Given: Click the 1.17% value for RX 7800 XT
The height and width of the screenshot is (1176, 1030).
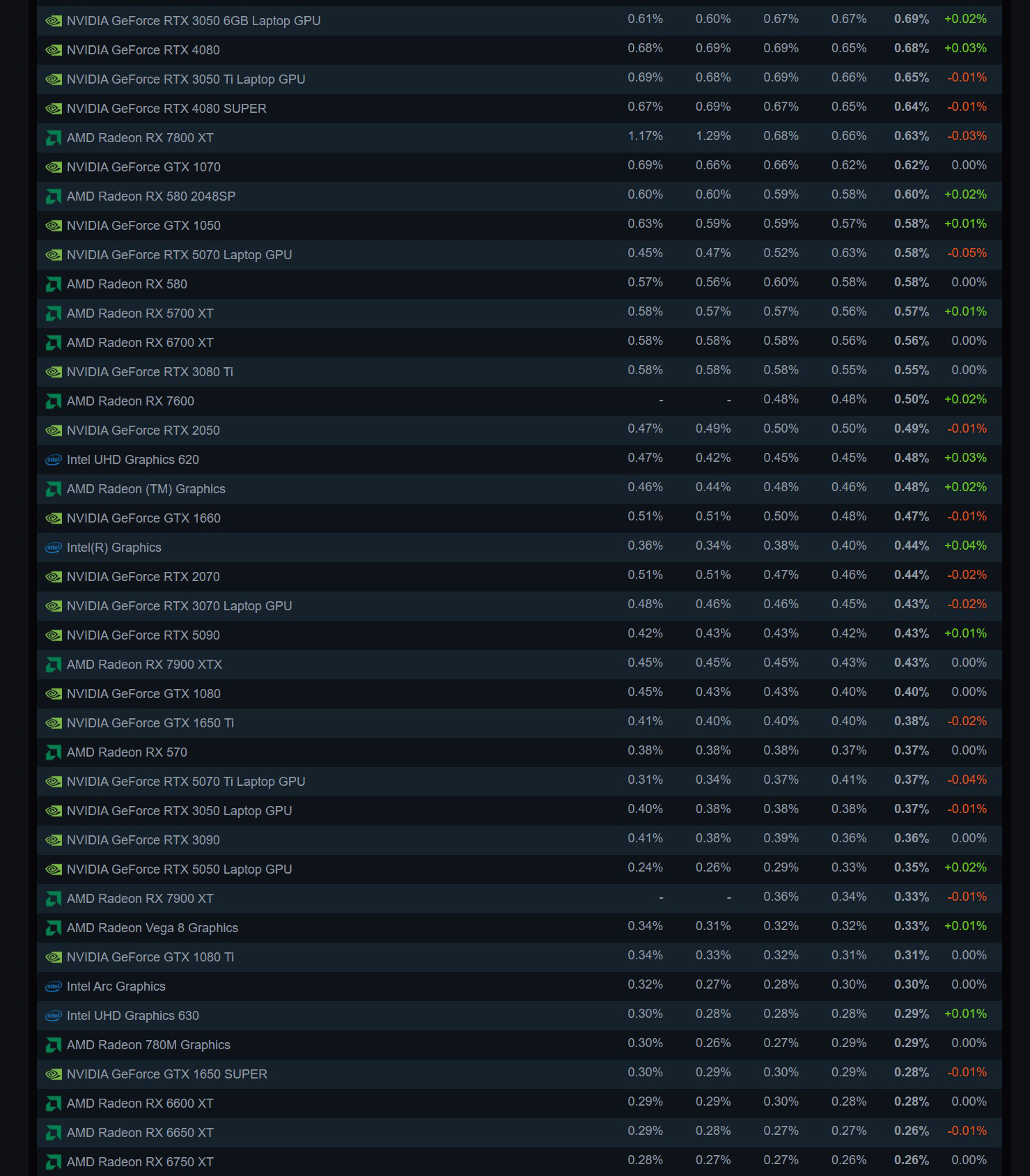Looking at the screenshot, I should [x=646, y=136].
